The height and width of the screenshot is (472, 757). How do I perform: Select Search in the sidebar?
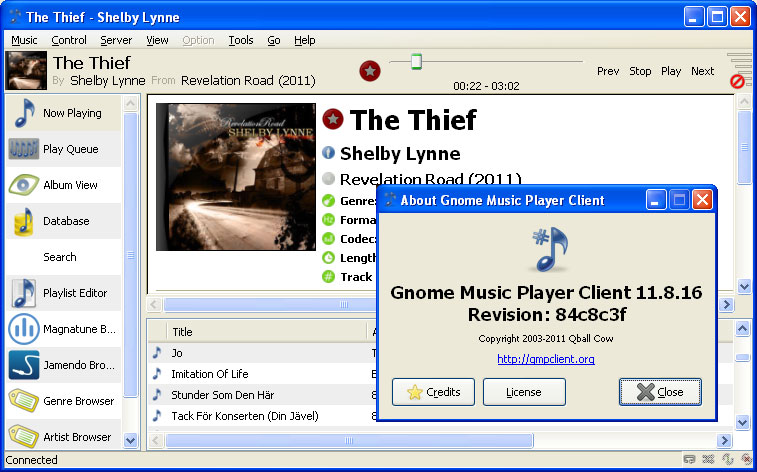click(x=63, y=257)
